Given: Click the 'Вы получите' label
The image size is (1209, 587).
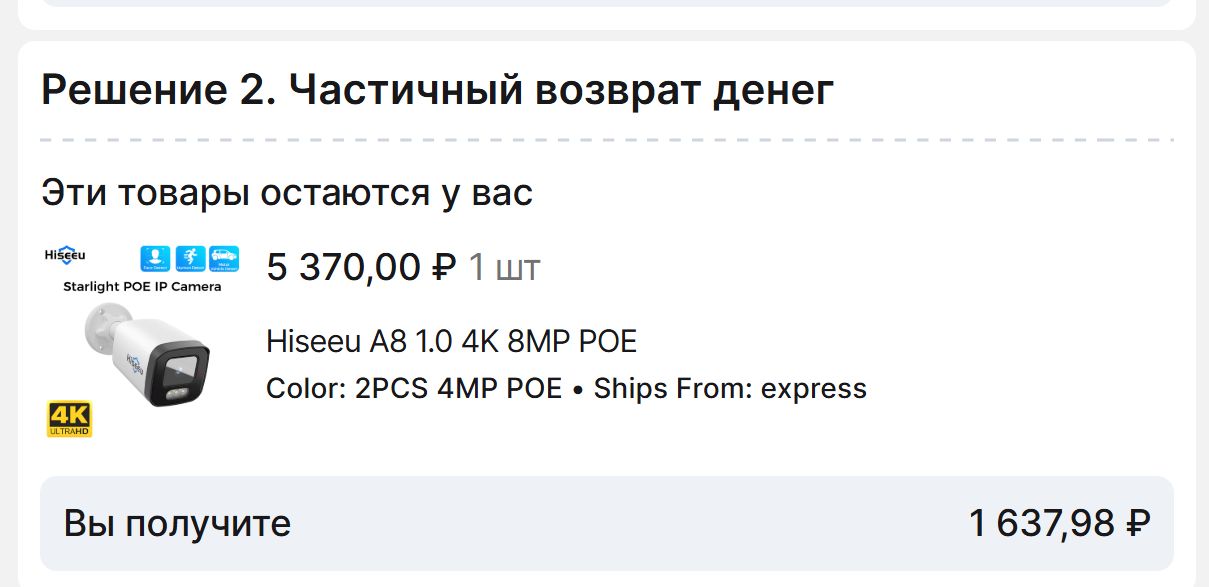Looking at the screenshot, I should [x=177, y=523].
